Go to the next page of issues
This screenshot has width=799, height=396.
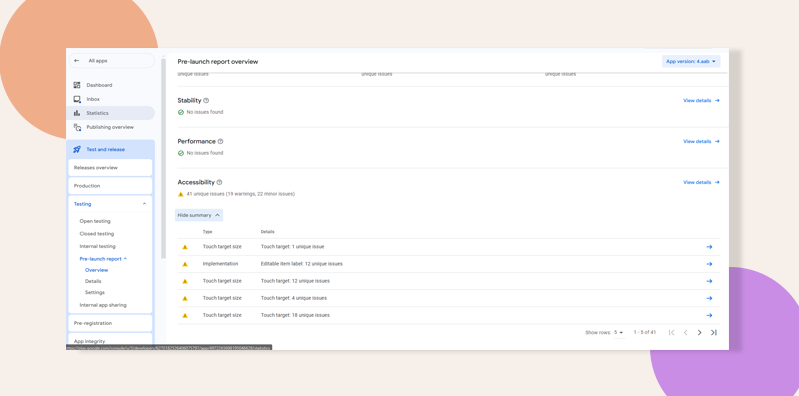[700, 332]
